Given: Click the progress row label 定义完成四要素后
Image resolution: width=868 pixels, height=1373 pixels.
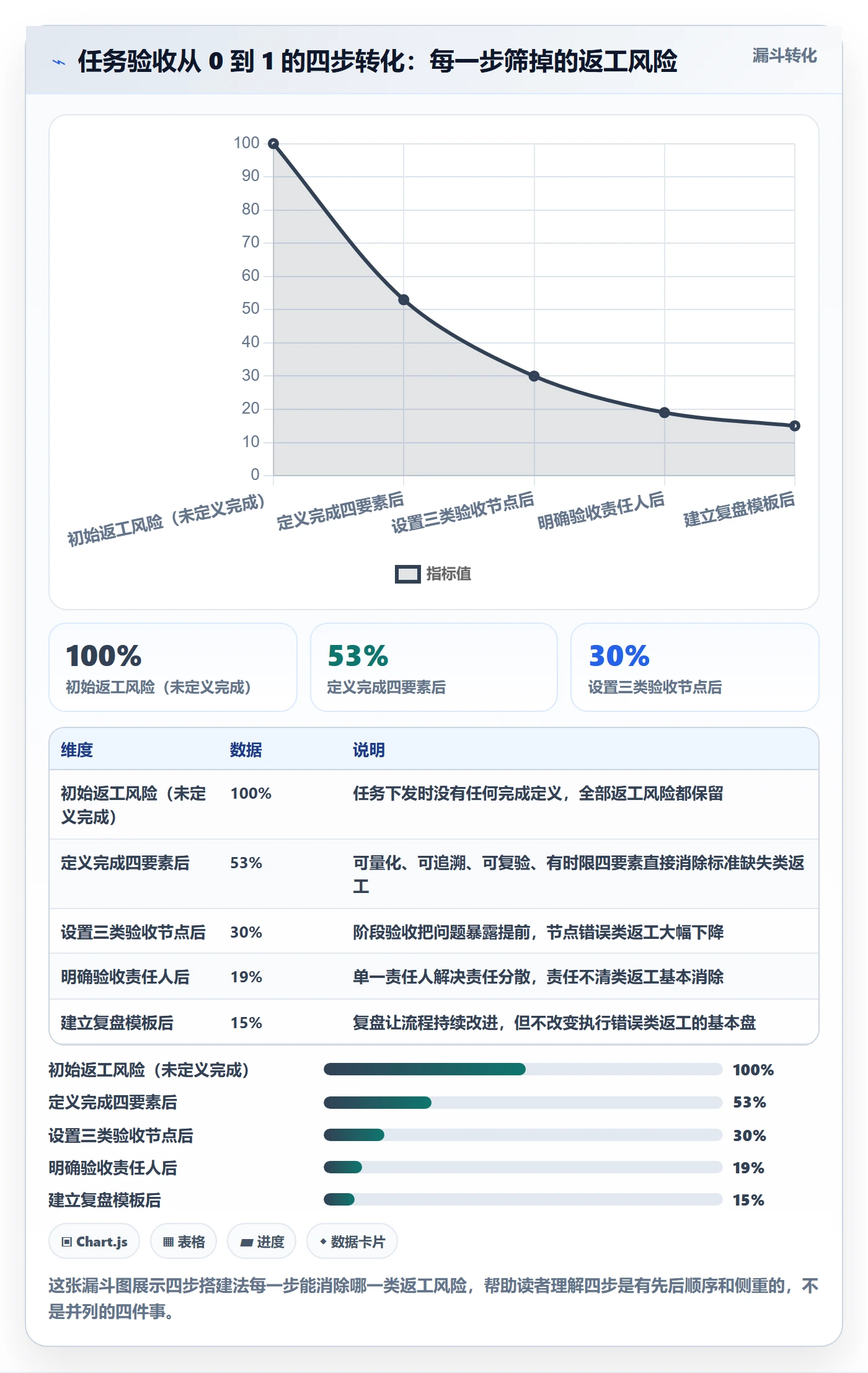Looking at the screenshot, I should 113,1103.
